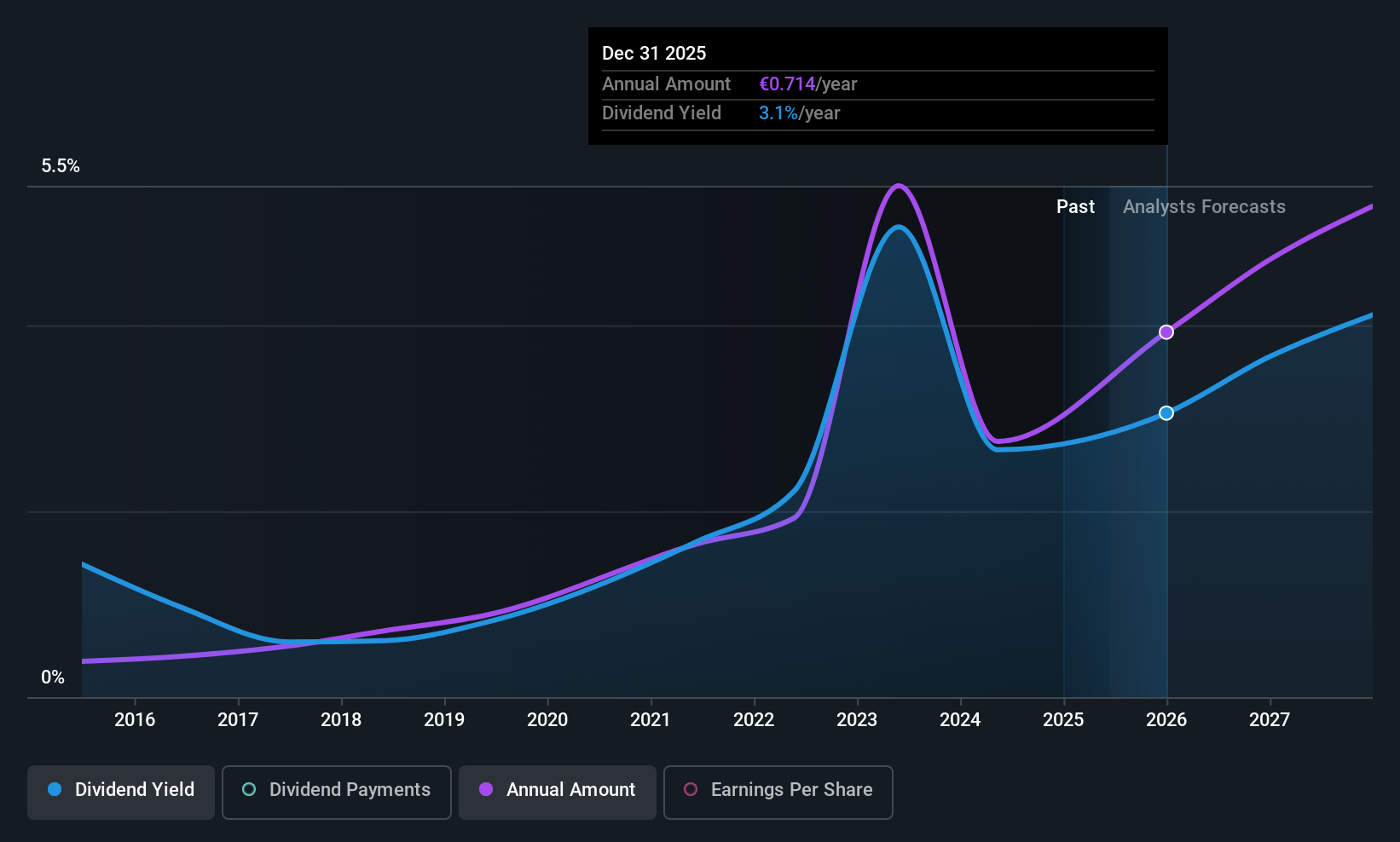1400x842 pixels.
Task: Click the 0% y-axis label
Action: point(53,678)
